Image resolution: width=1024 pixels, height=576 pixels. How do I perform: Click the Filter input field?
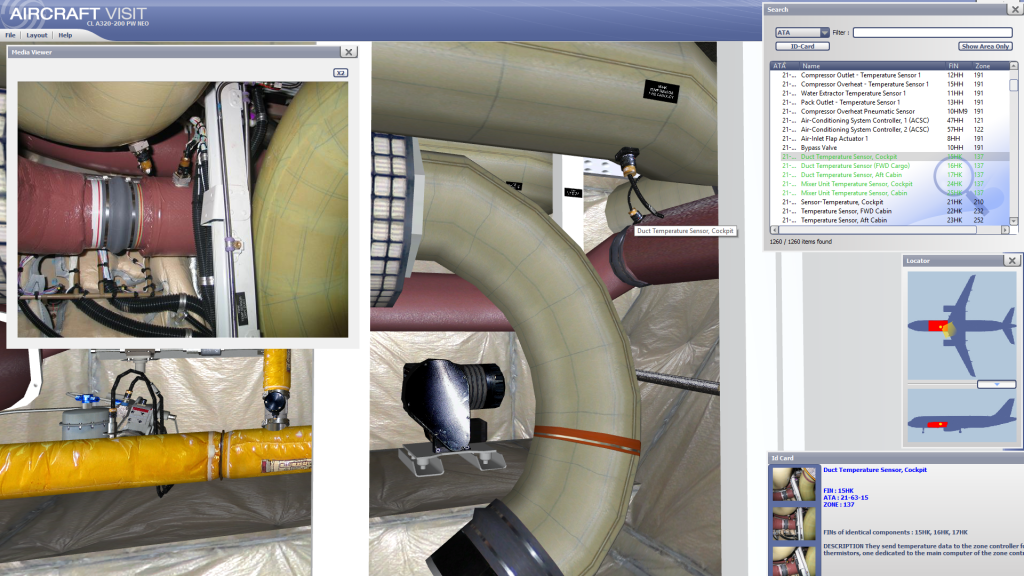tap(933, 33)
